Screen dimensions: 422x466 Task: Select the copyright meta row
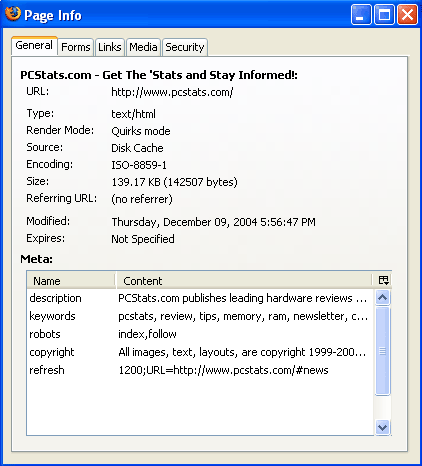200,352
